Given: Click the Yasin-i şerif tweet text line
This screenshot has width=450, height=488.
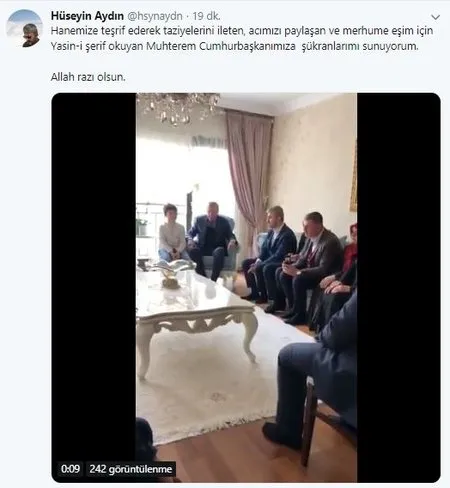Looking at the screenshot, I should [x=234, y=46].
